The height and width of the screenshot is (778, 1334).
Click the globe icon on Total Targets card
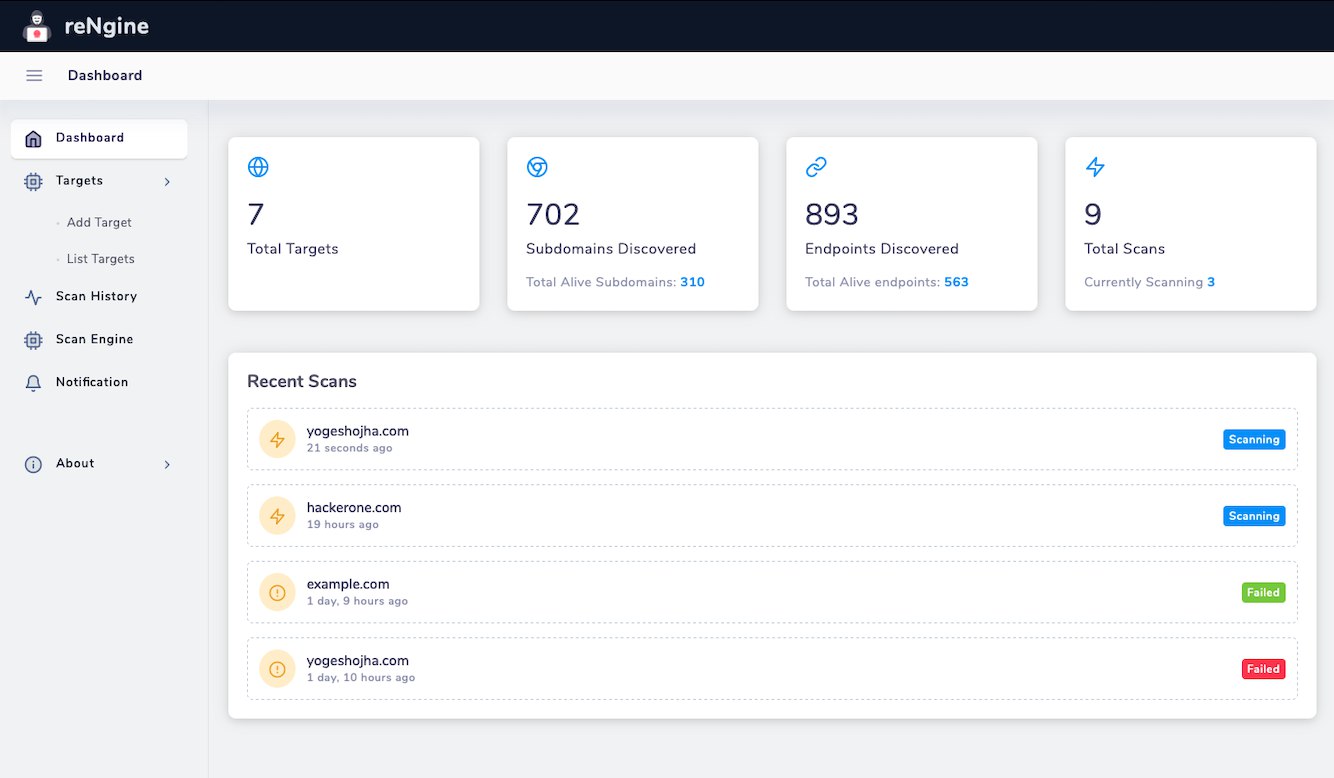pyautogui.click(x=258, y=167)
